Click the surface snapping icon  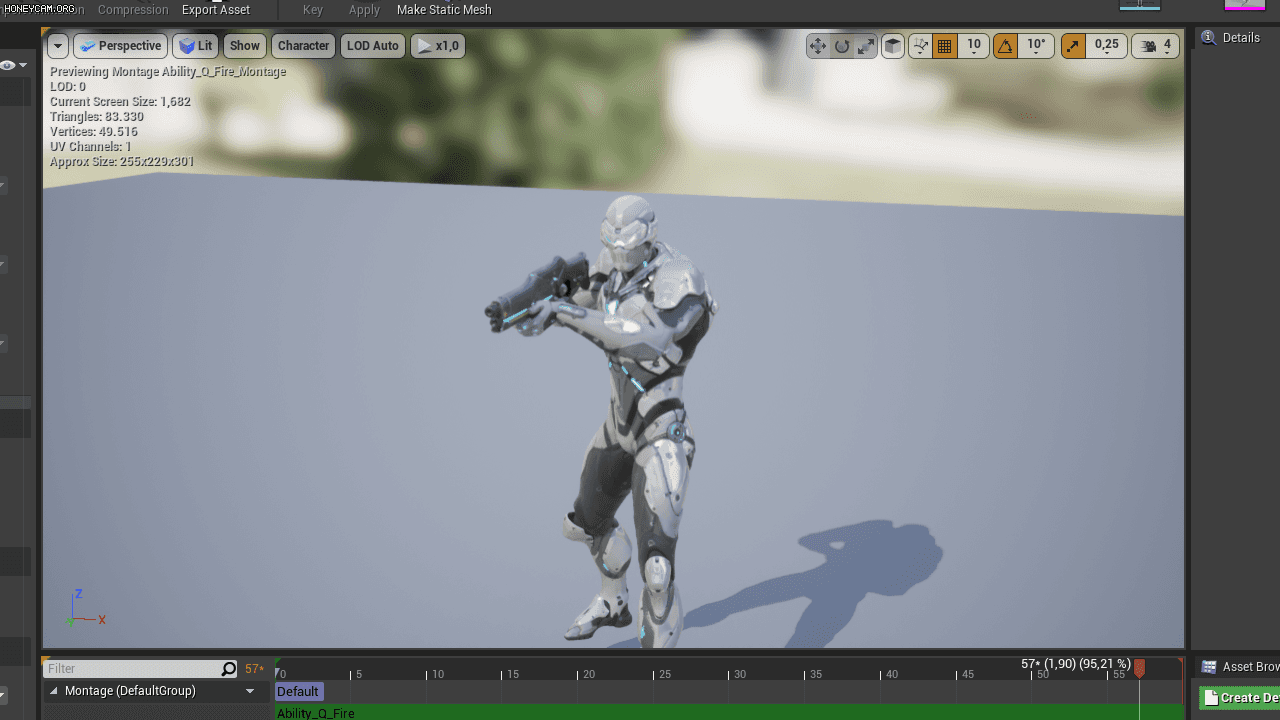[920, 46]
